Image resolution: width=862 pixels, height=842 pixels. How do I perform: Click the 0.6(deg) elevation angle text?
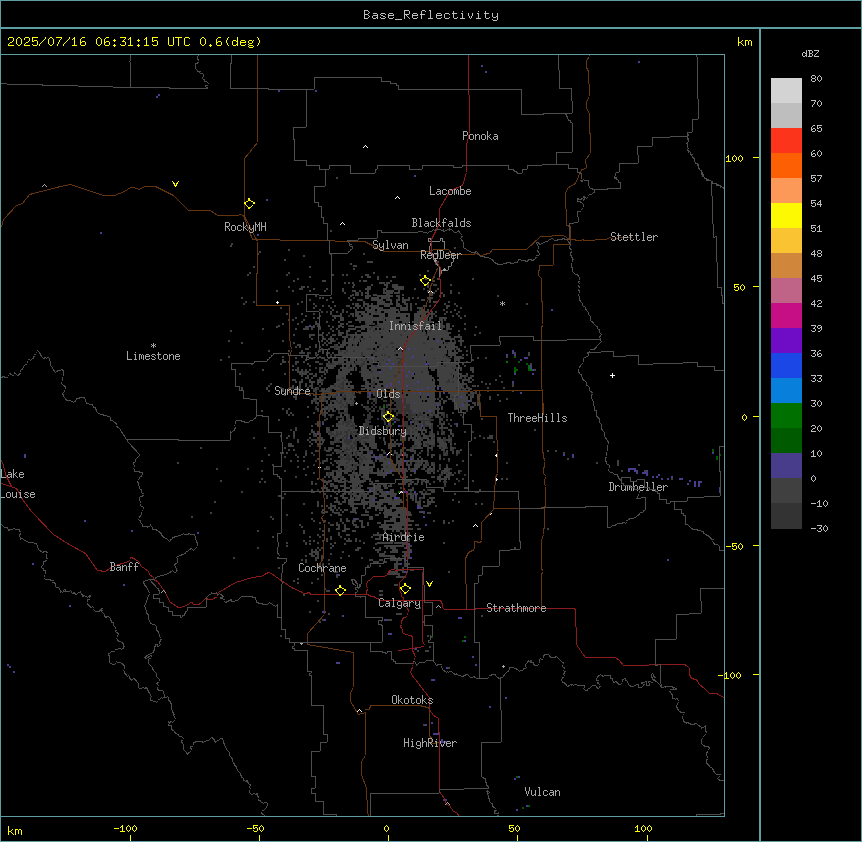tap(230, 42)
